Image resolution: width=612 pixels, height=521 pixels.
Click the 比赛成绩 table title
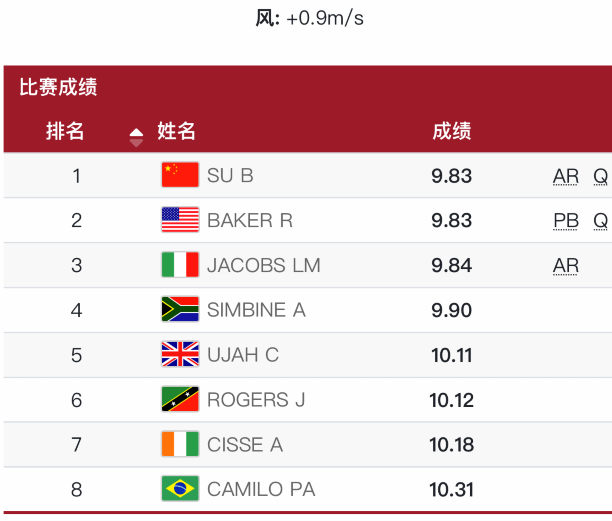coord(58,87)
